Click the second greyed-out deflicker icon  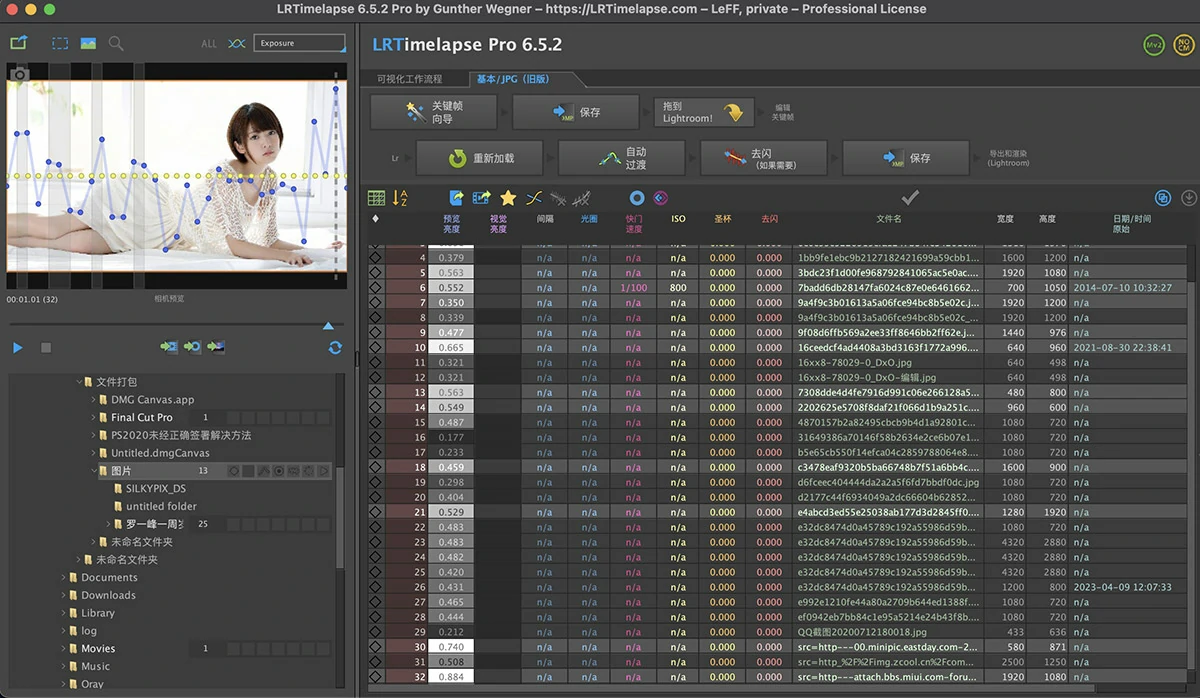(x=580, y=198)
